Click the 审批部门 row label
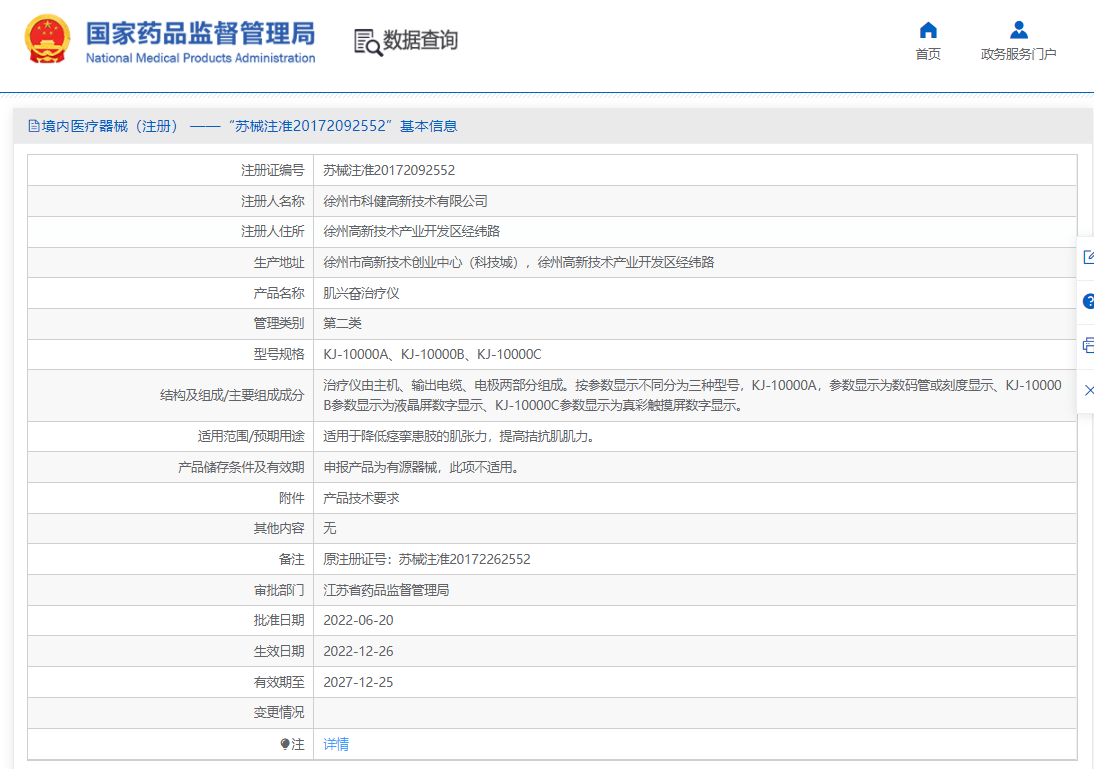 click(x=279, y=590)
